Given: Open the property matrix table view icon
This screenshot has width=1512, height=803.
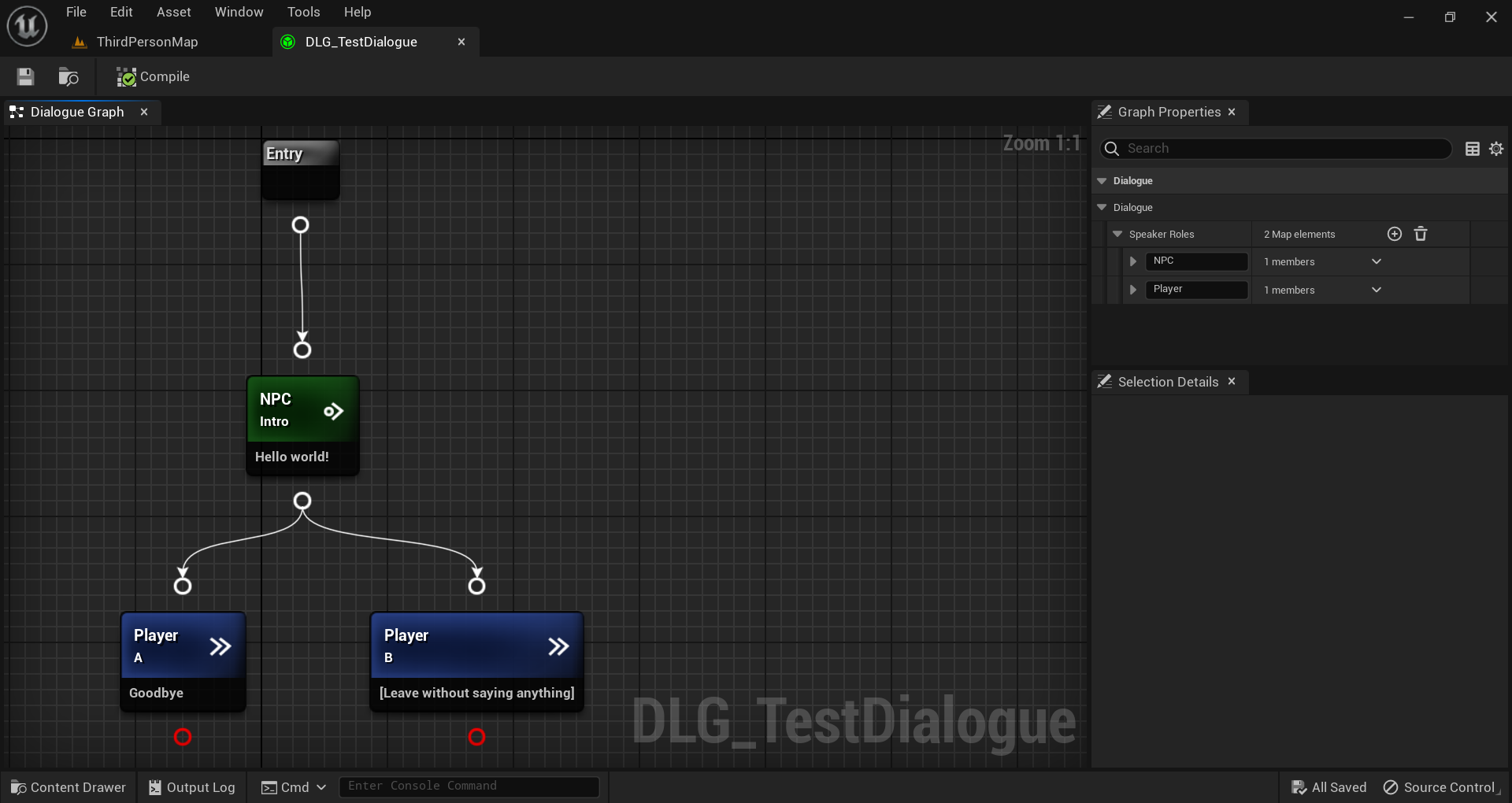Looking at the screenshot, I should tap(1473, 149).
